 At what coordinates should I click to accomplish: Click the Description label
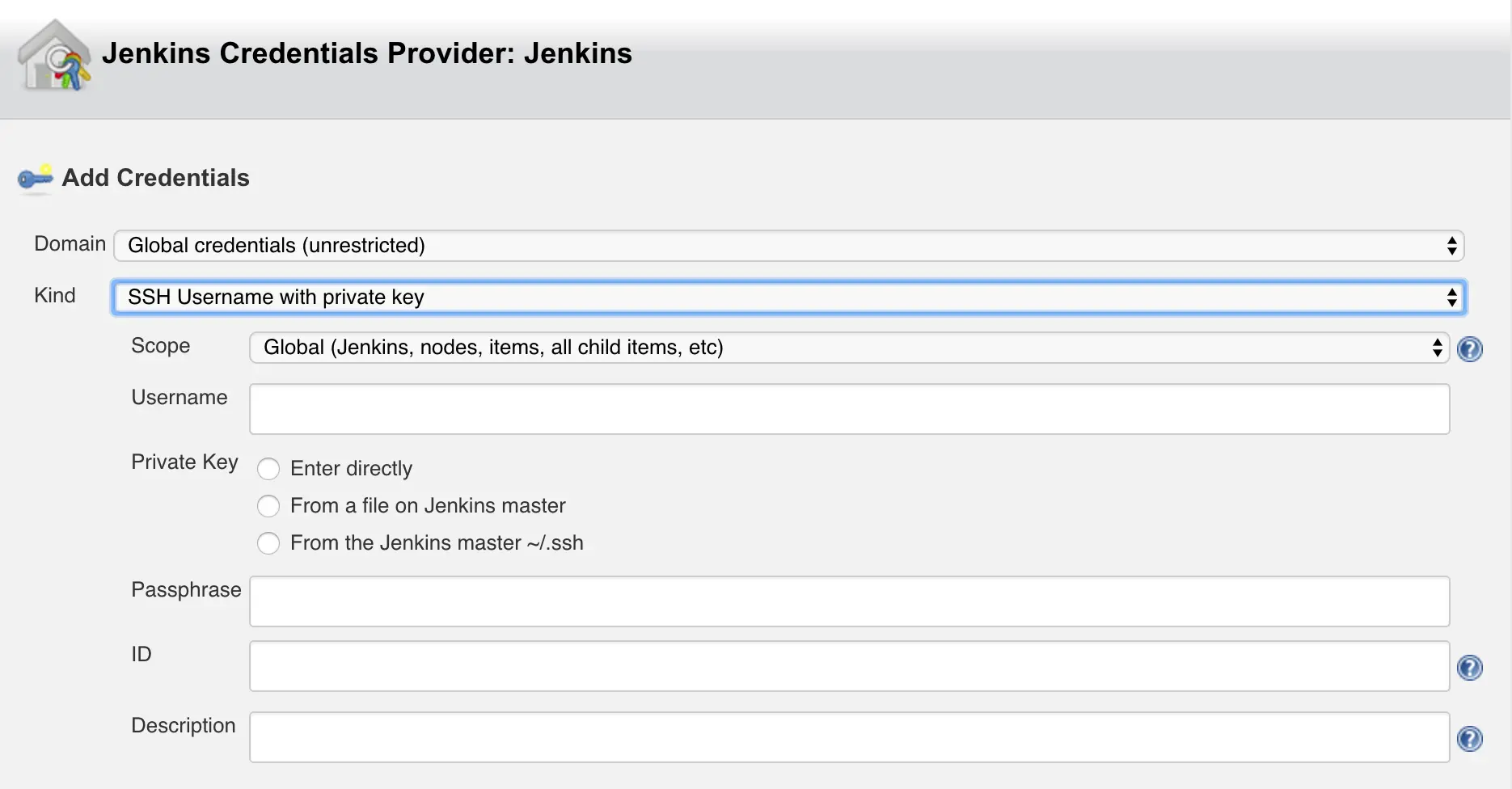pyautogui.click(x=184, y=726)
